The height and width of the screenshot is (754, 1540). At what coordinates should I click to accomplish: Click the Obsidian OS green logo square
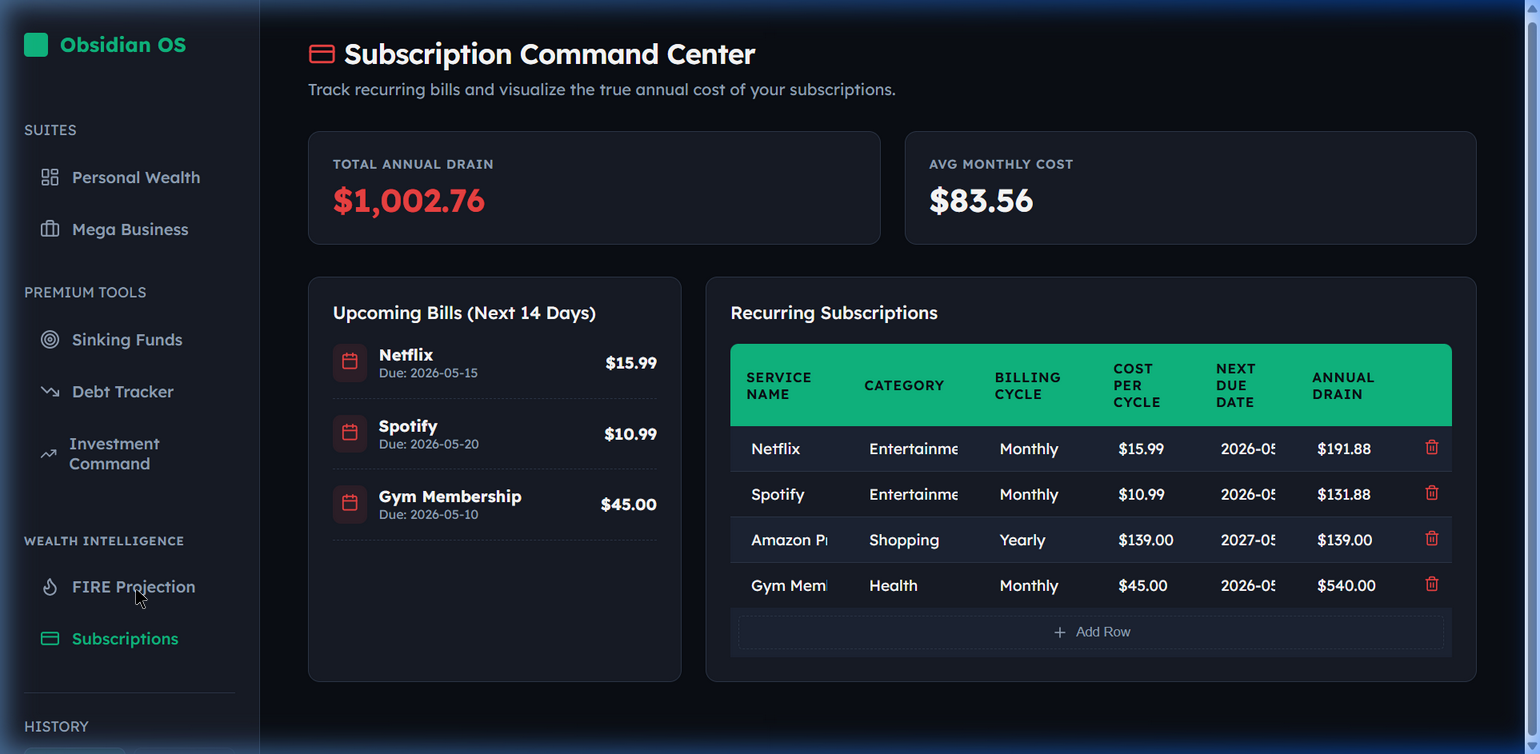click(36, 44)
